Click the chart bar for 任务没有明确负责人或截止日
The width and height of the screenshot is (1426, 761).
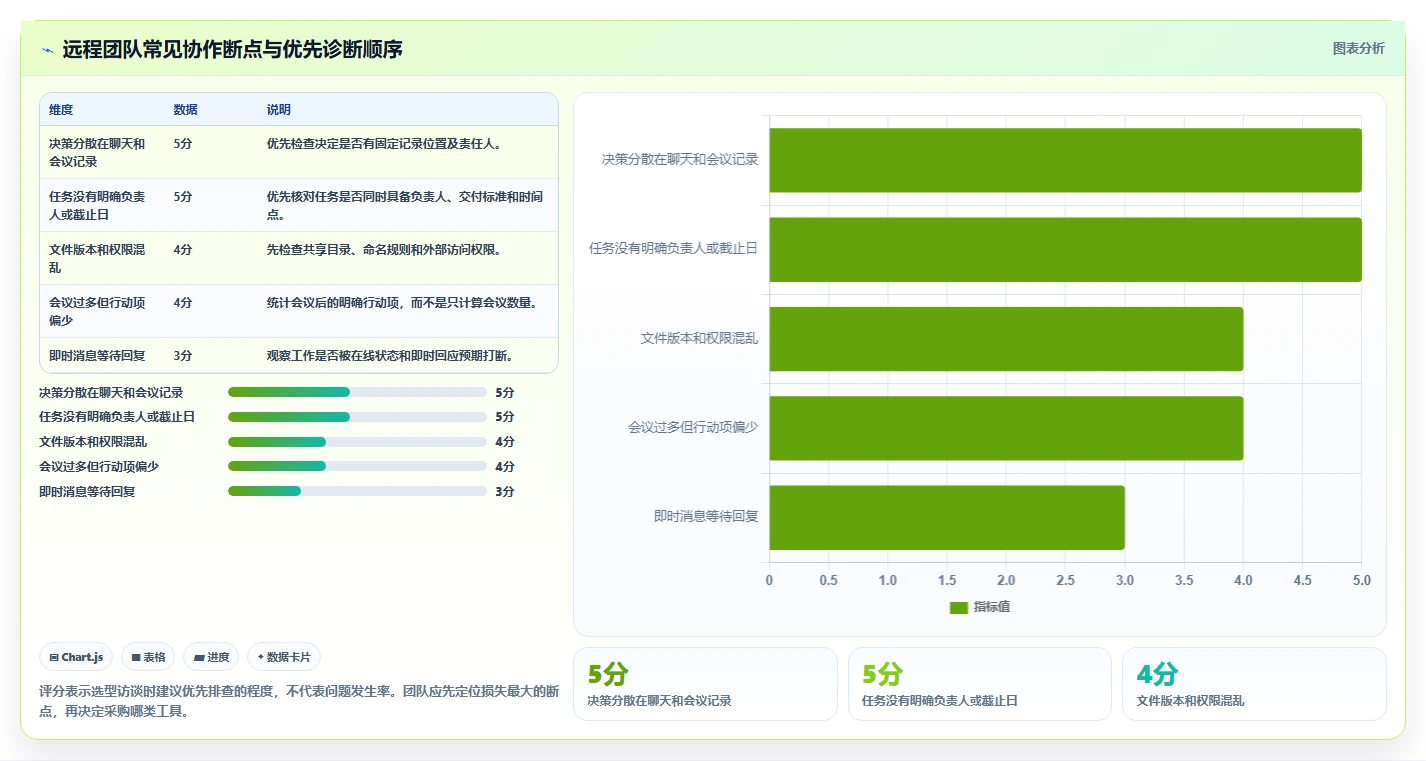tap(1065, 249)
